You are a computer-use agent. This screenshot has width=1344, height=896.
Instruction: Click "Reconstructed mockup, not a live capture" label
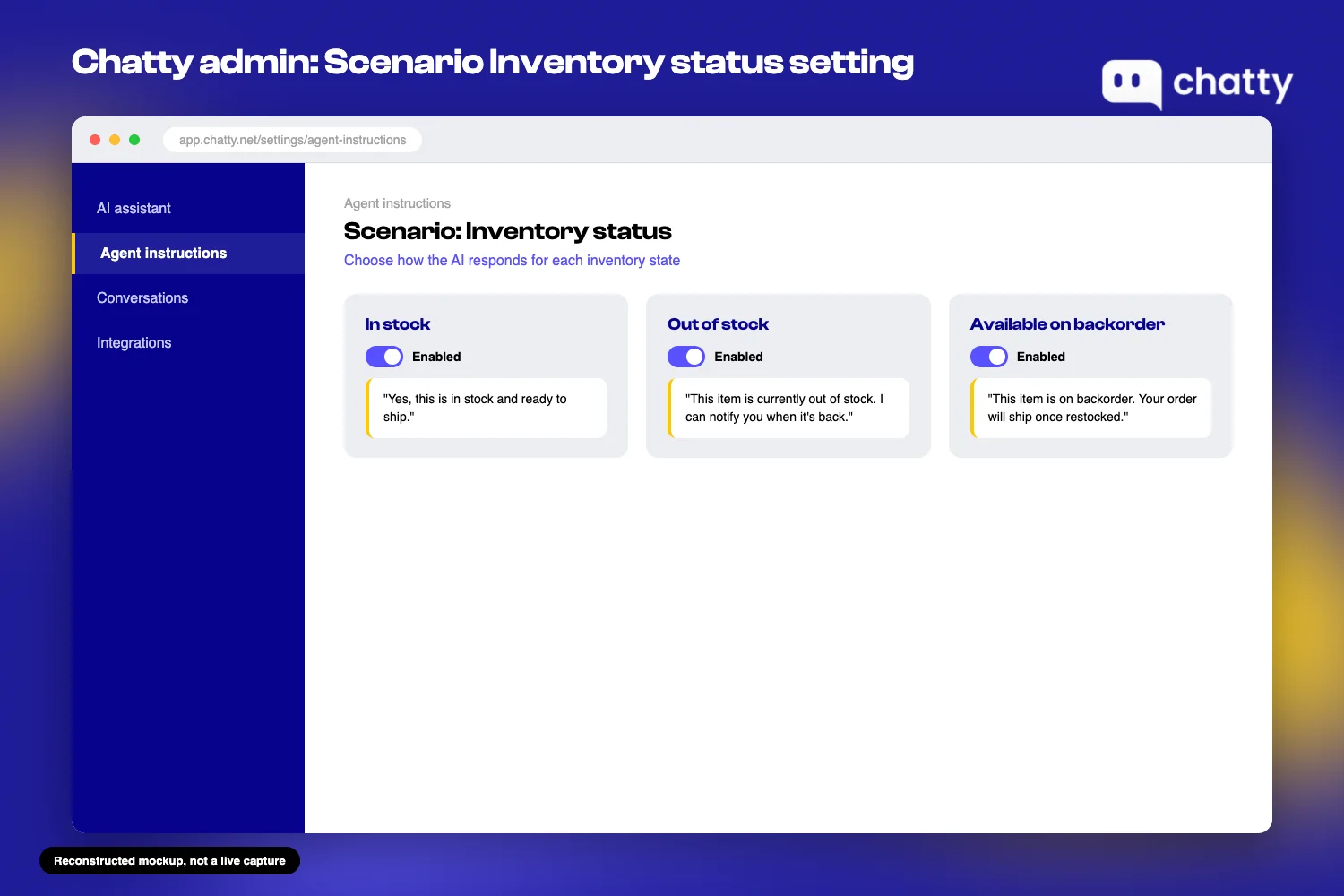point(169,861)
